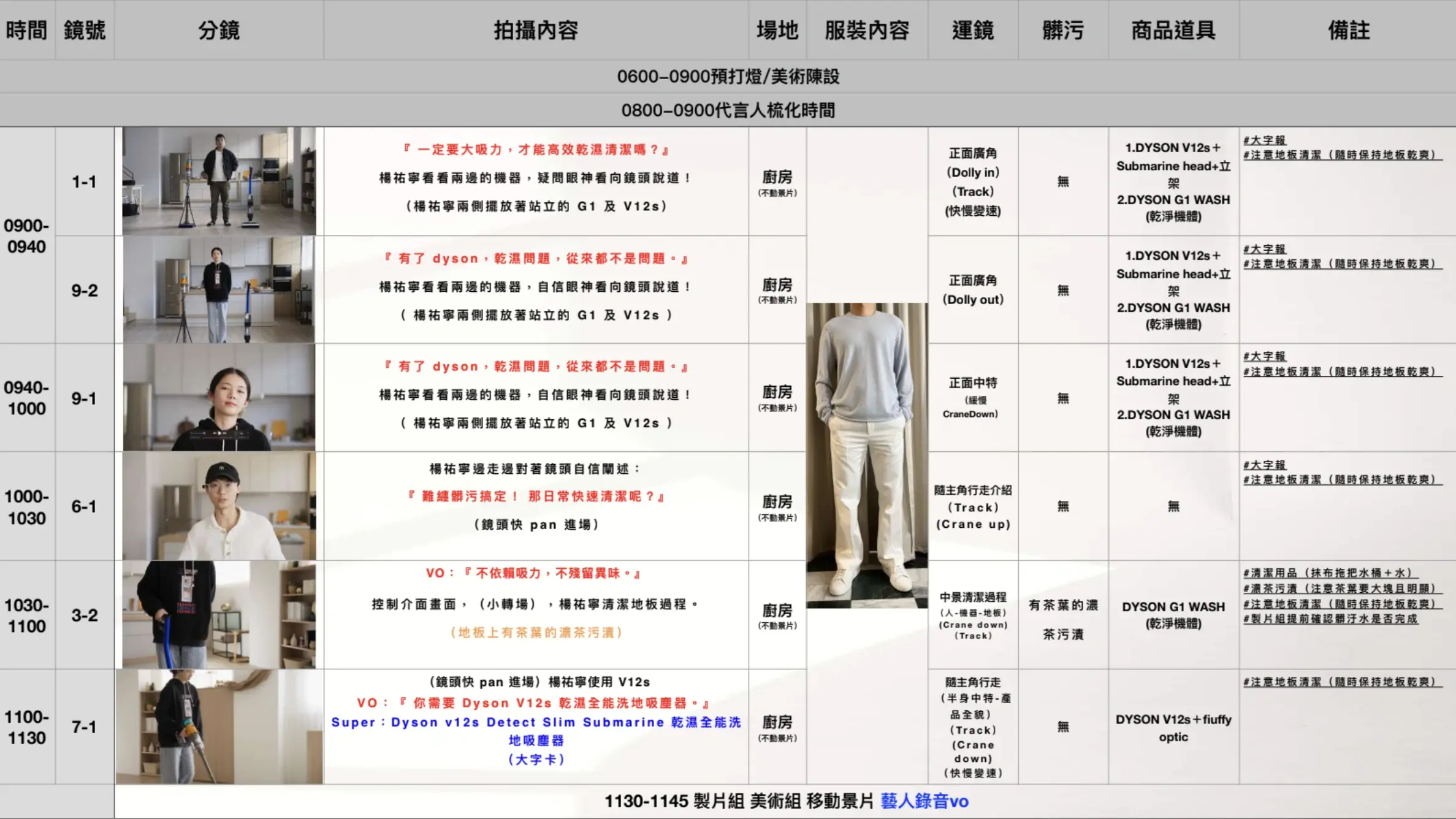This screenshot has height=819, width=1456.
Task: Select the red line 難纏髒污搞定！那日常快速清潔呢？
Action: point(536,497)
